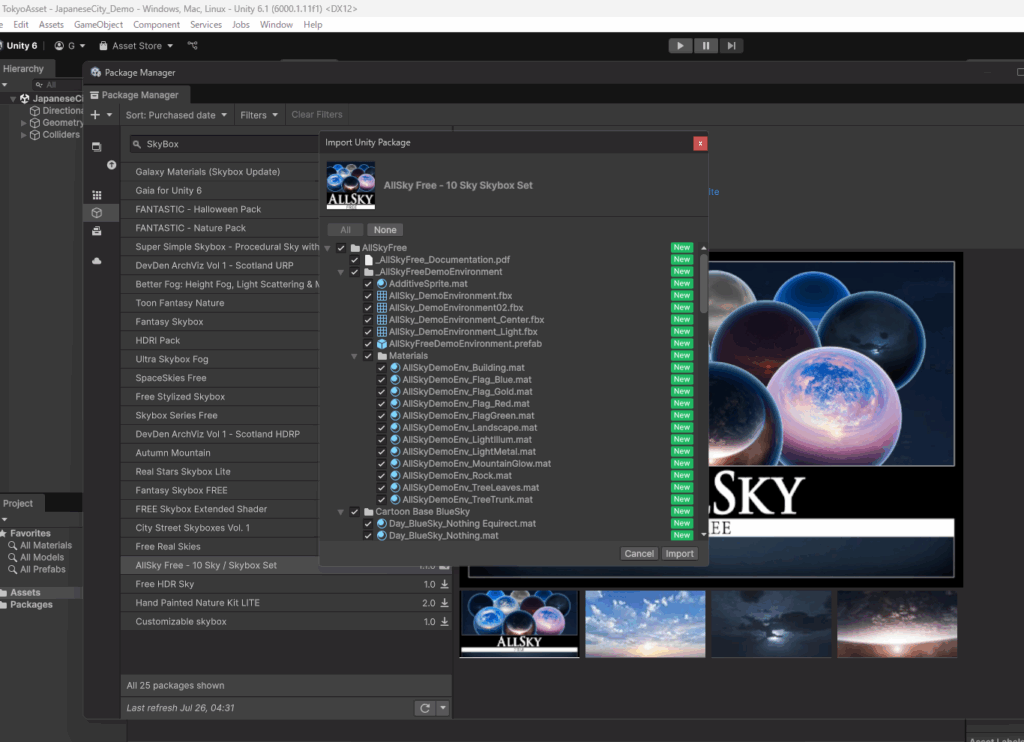Open the Assets menu
This screenshot has width=1024, height=742.
[51, 25]
